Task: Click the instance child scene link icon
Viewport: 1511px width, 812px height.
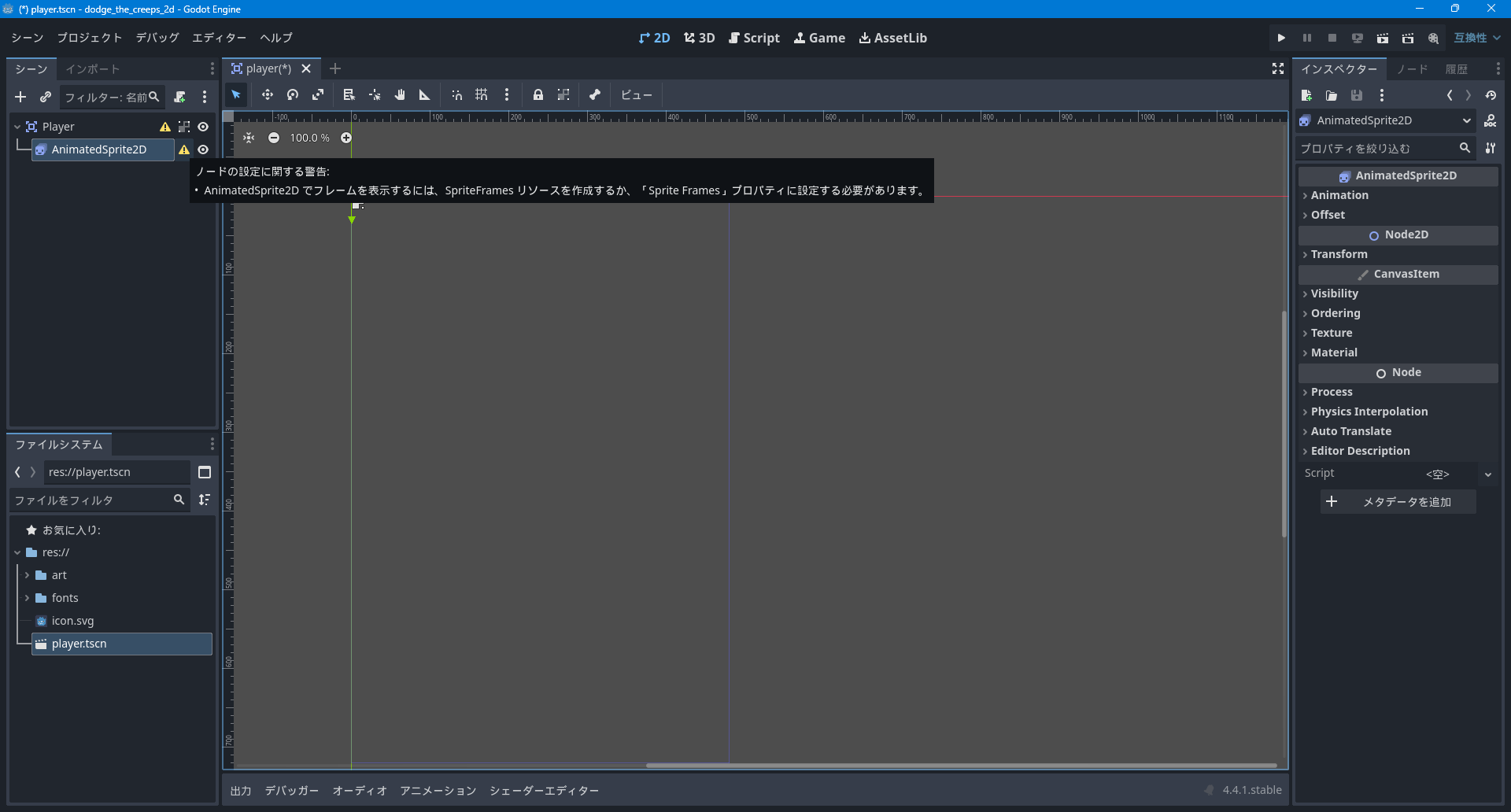Action: click(x=46, y=97)
